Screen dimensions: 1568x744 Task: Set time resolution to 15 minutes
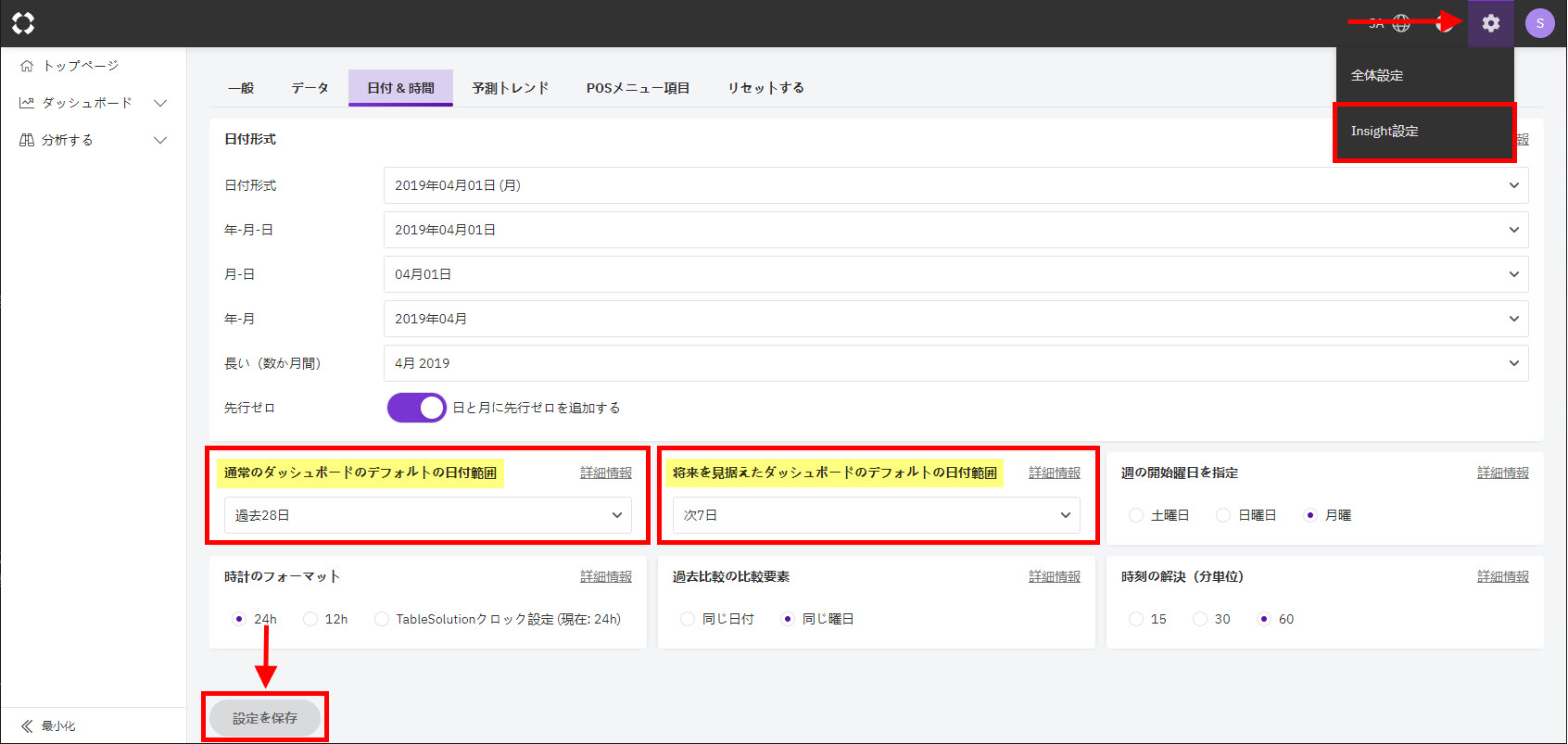(x=1136, y=619)
